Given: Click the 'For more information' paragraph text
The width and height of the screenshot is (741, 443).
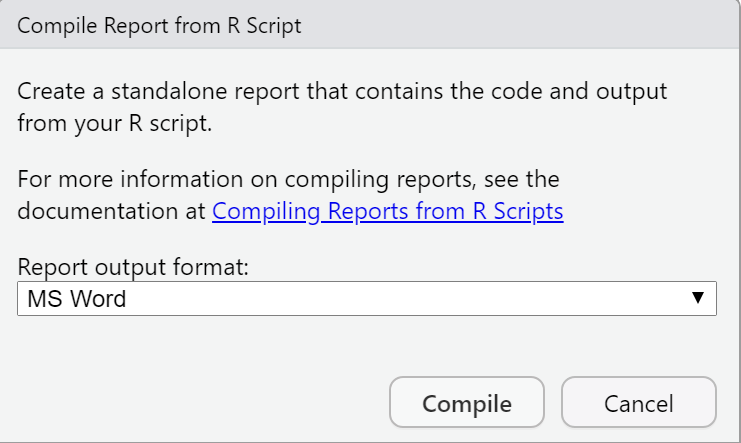Looking at the screenshot, I should (x=290, y=195).
